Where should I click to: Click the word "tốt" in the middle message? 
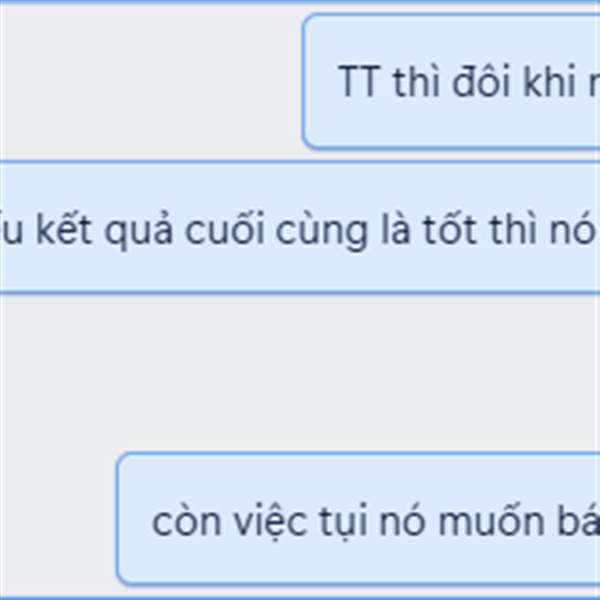449,229
